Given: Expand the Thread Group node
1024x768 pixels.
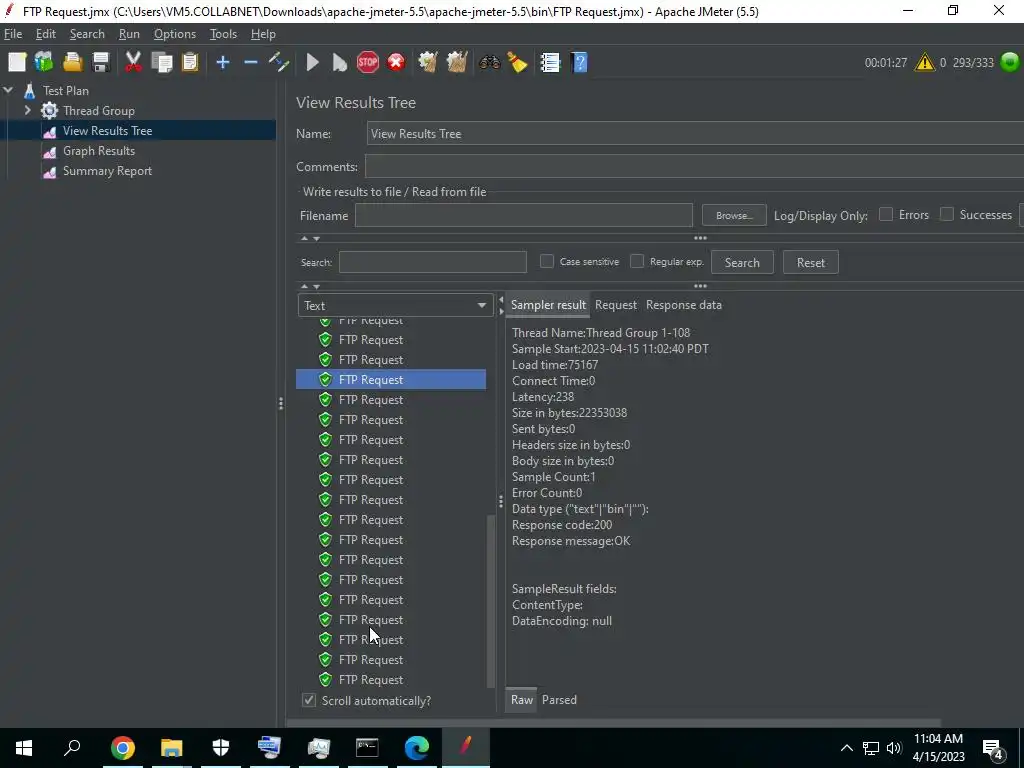Looking at the screenshot, I should click(27, 110).
